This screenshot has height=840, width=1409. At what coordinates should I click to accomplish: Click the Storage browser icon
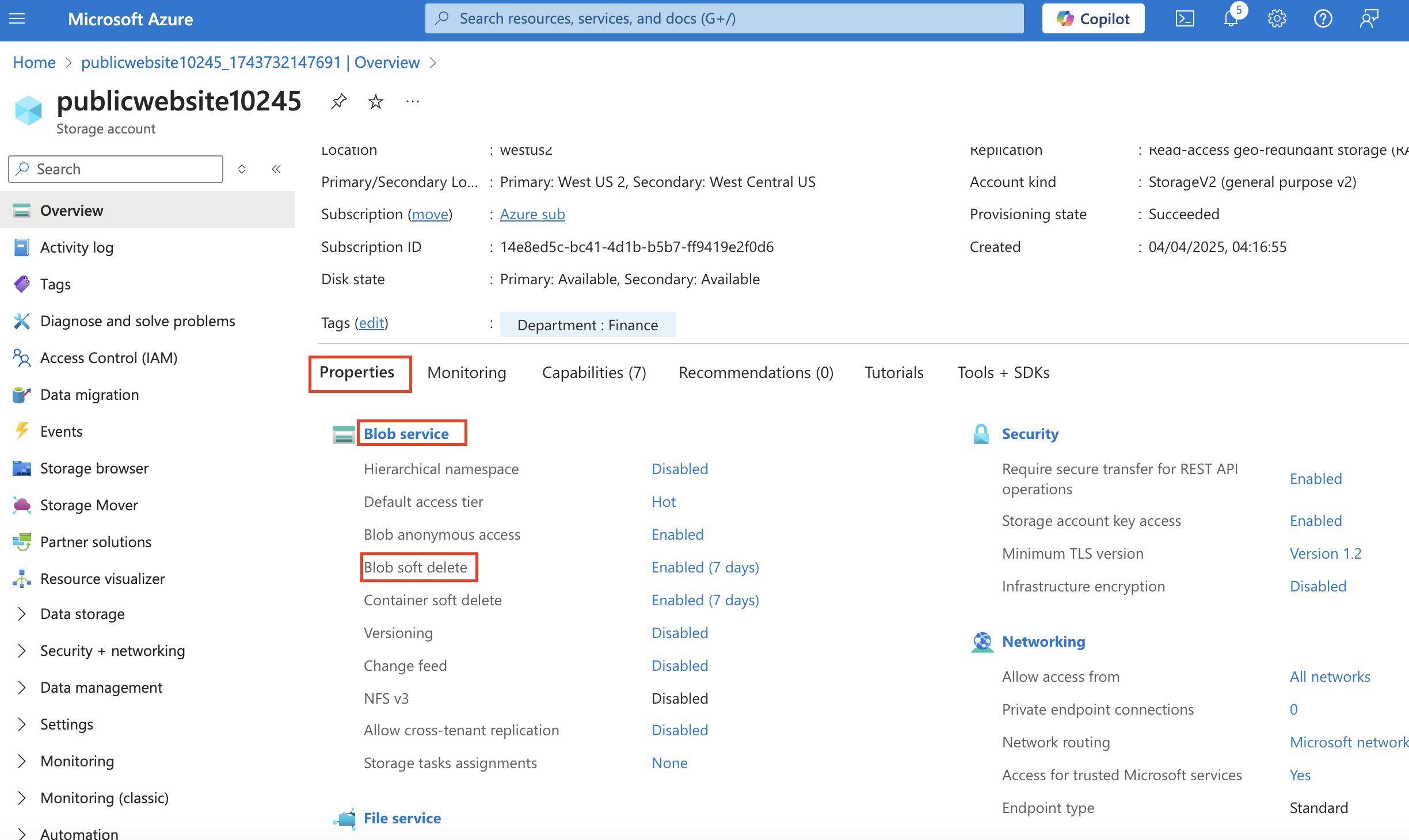click(x=22, y=468)
